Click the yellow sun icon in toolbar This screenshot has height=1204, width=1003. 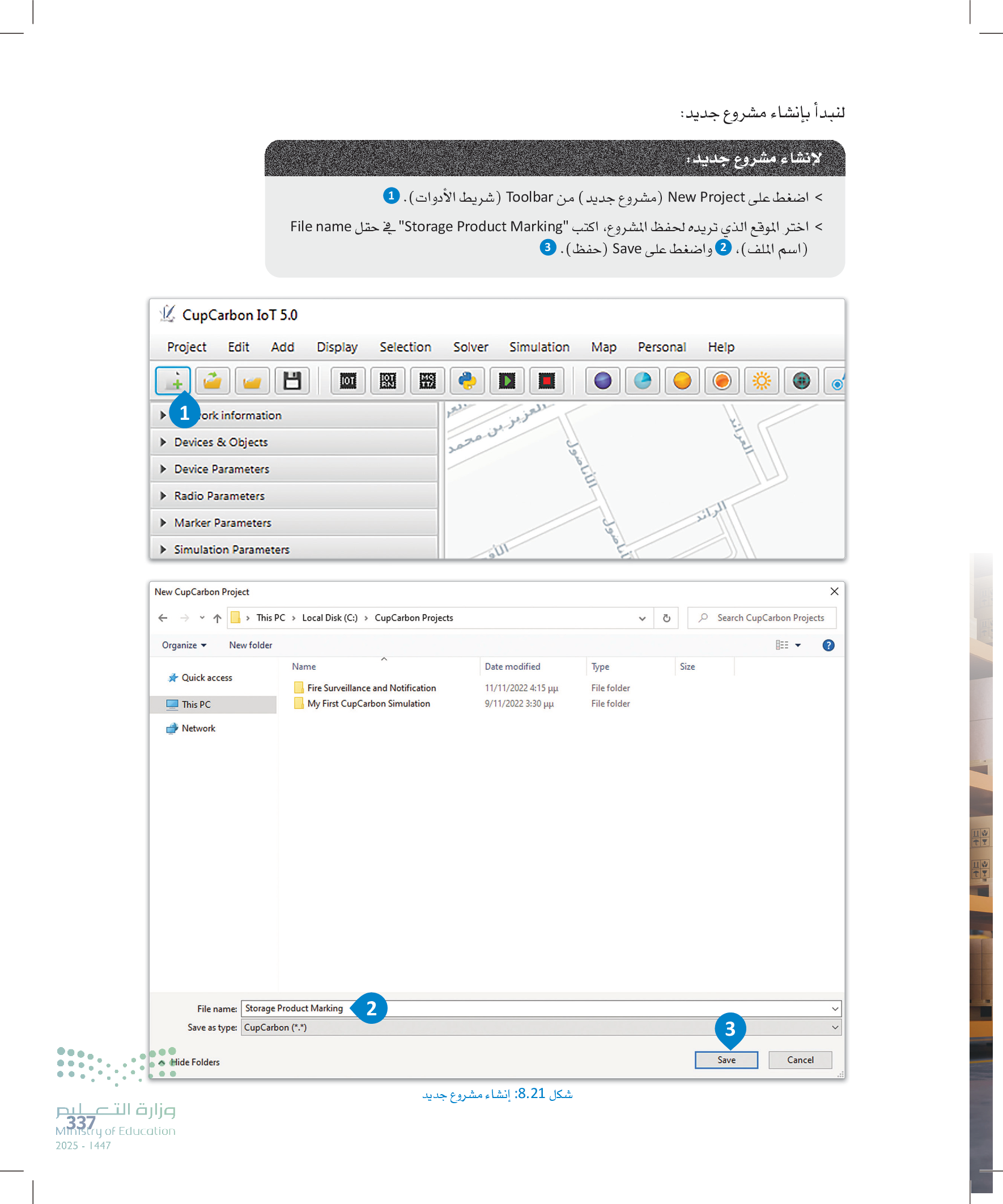(761, 381)
